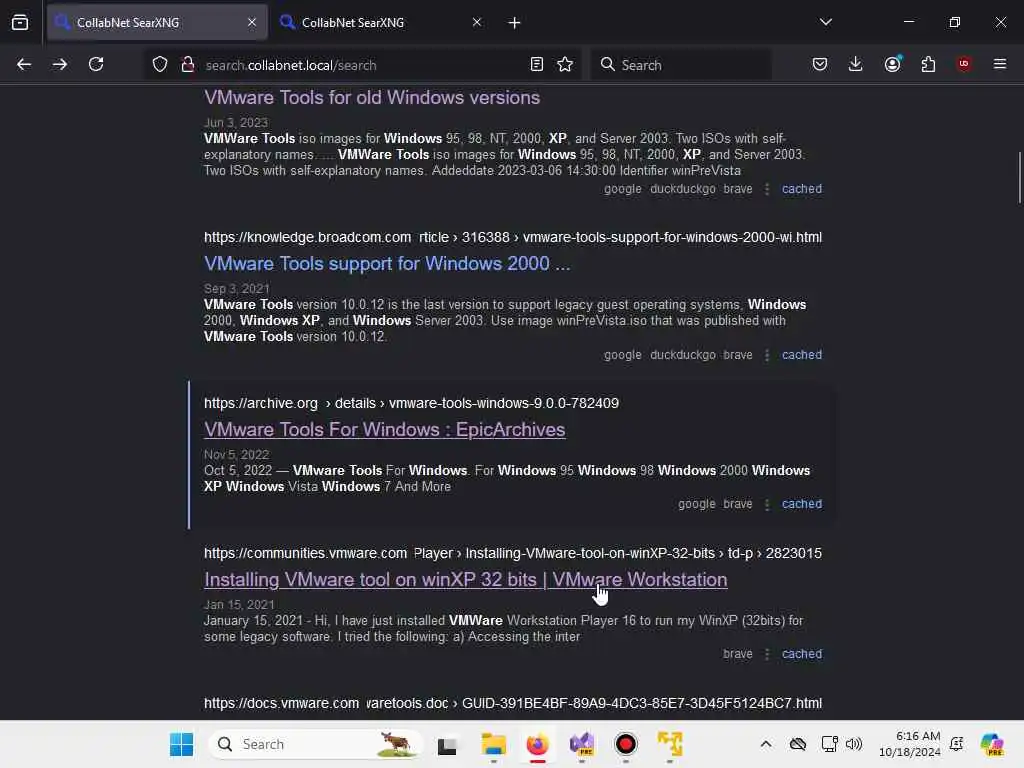The height and width of the screenshot is (768, 1024).
Task: Click the page vertical scrollbar thumb
Action: point(1019,177)
